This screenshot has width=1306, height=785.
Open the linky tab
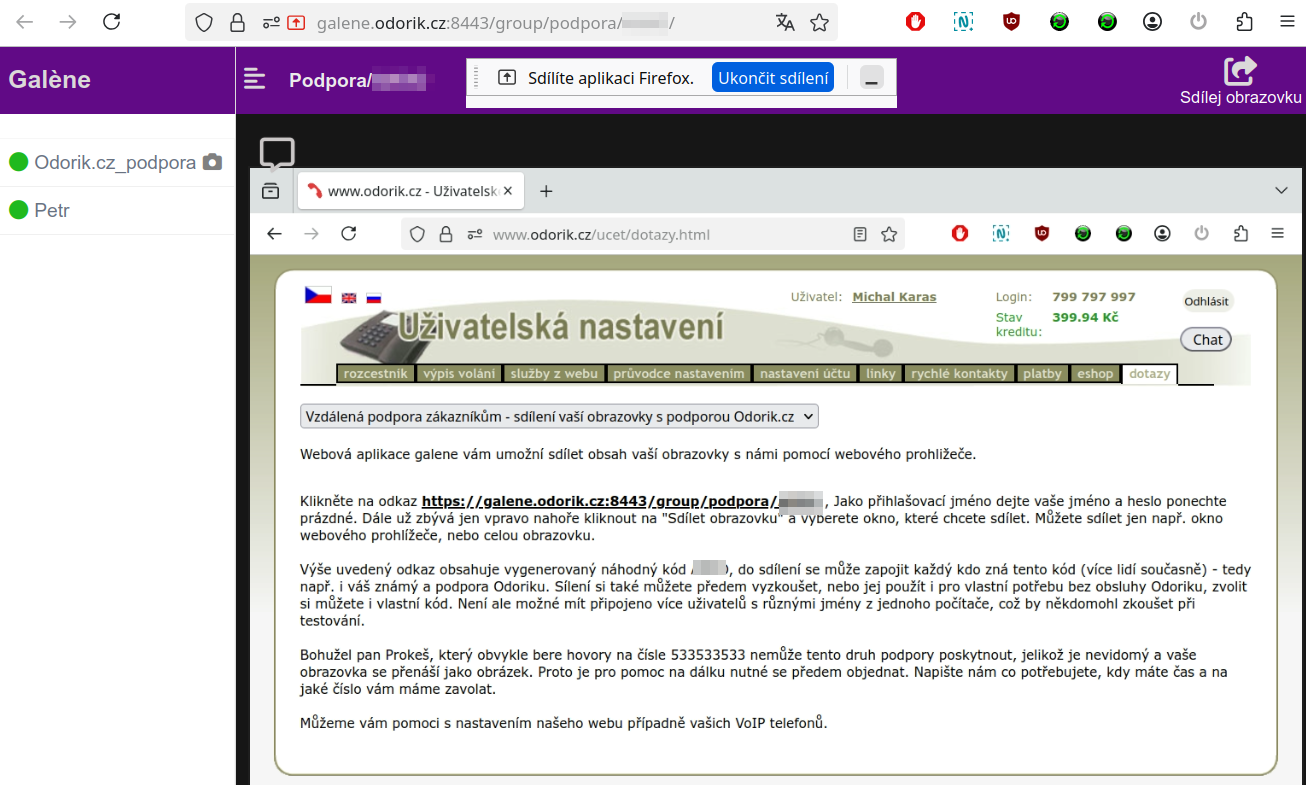[x=881, y=374]
